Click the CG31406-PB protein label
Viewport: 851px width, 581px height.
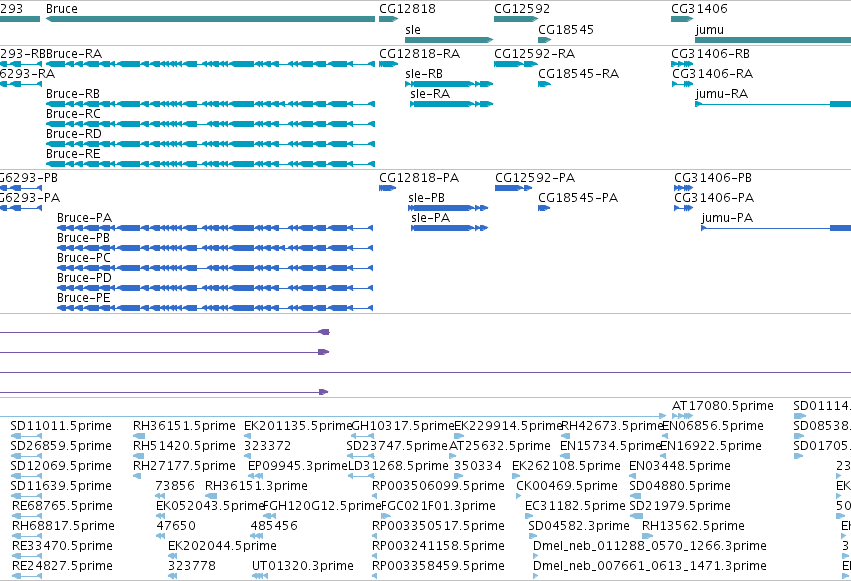pyautogui.click(x=713, y=178)
